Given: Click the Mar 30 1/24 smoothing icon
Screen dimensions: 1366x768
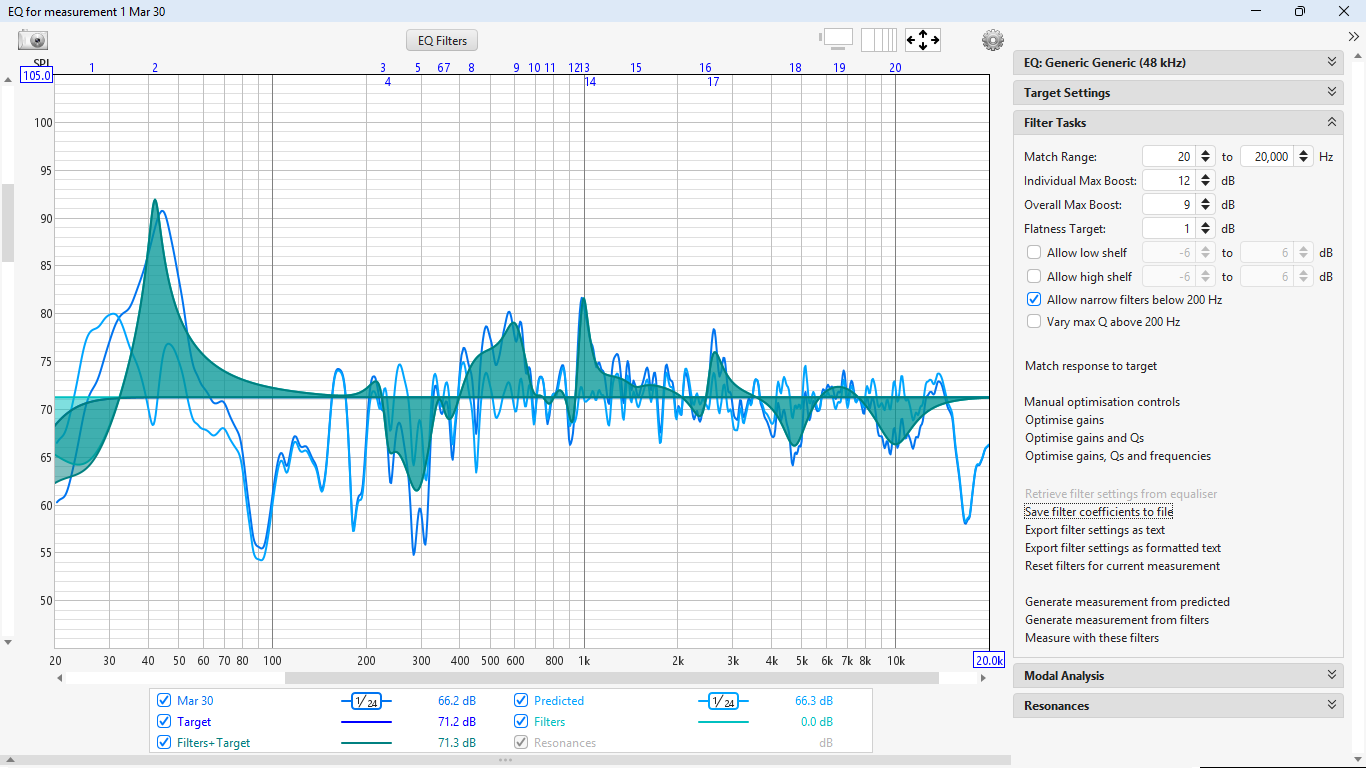Looking at the screenshot, I should 366,701.
